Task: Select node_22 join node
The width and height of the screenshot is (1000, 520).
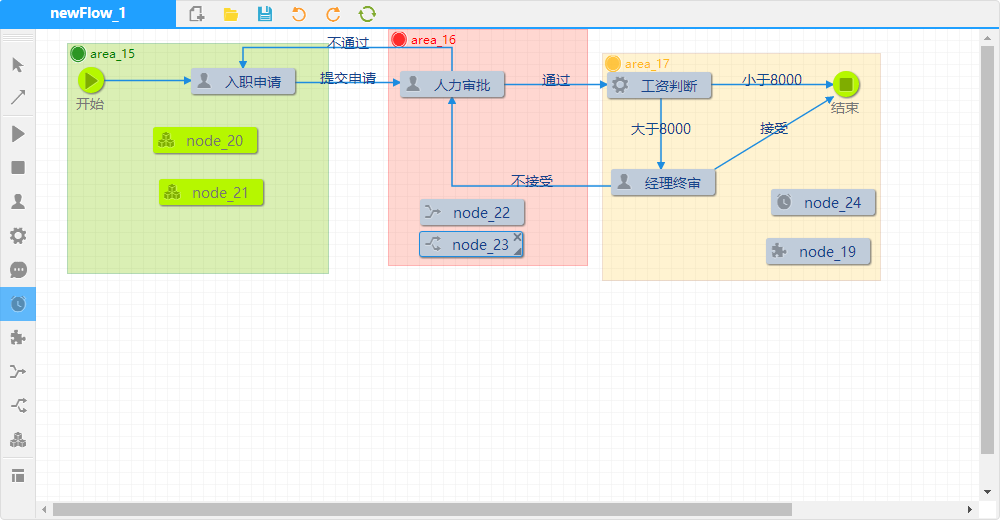Action: click(472, 212)
